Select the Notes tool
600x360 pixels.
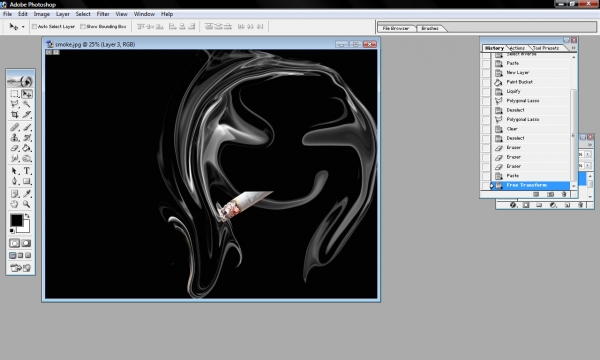[15, 194]
